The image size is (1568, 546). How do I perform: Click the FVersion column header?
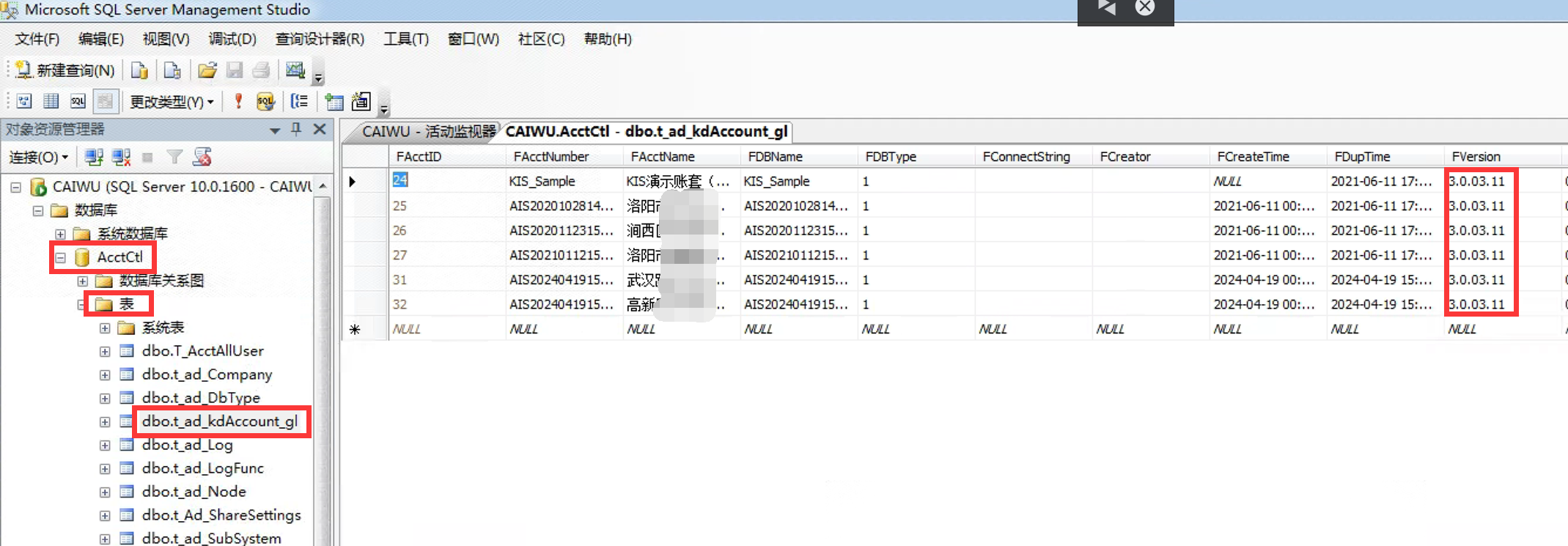[1476, 156]
